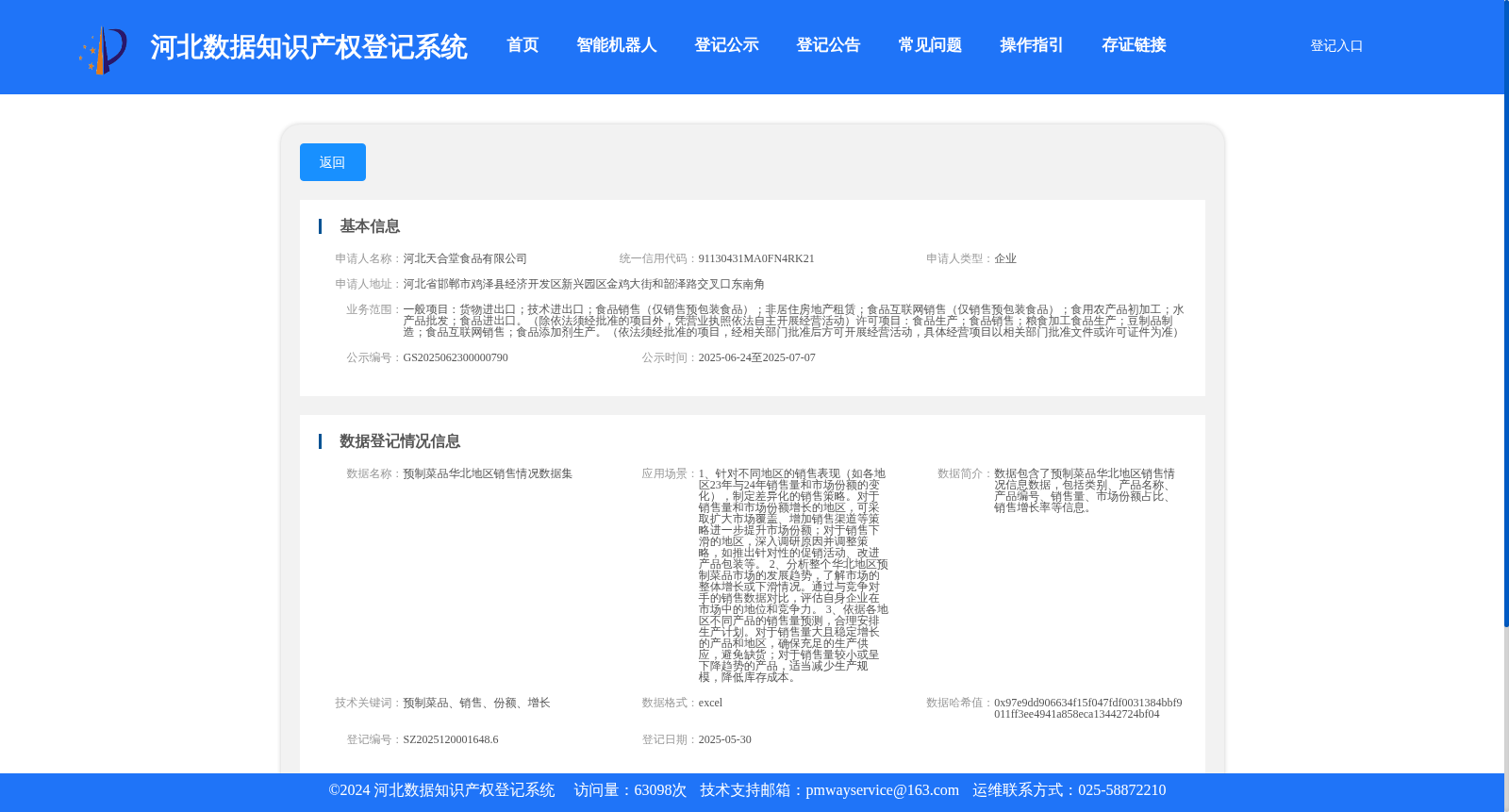This screenshot has width=1509, height=812.
Task: Select the 数据登记情况信息 heading
Action: point(400,441)
